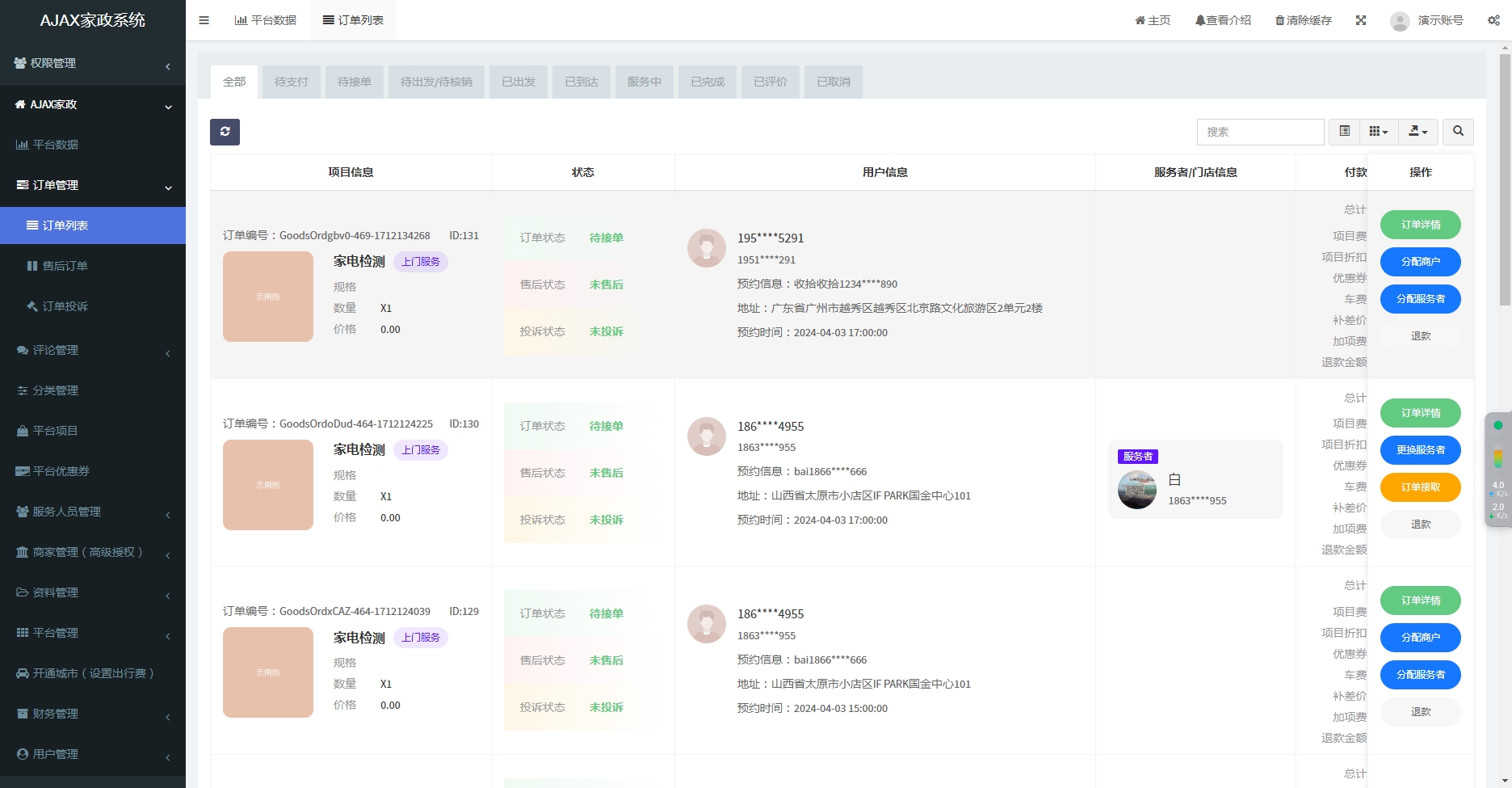Open the columns visibility dropdown
The height and width of the screenshot is (788, 1512).
(1378, 132)
